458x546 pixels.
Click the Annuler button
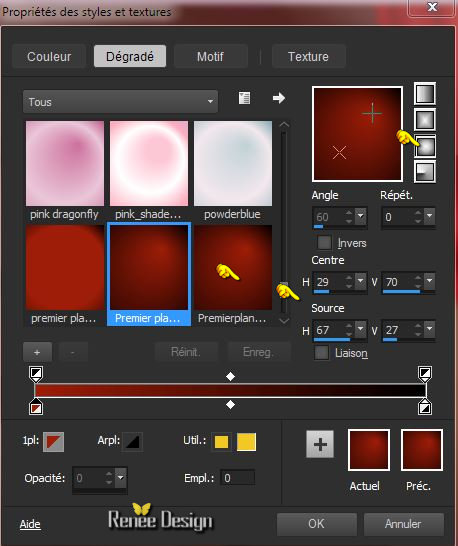coord(403,524)
